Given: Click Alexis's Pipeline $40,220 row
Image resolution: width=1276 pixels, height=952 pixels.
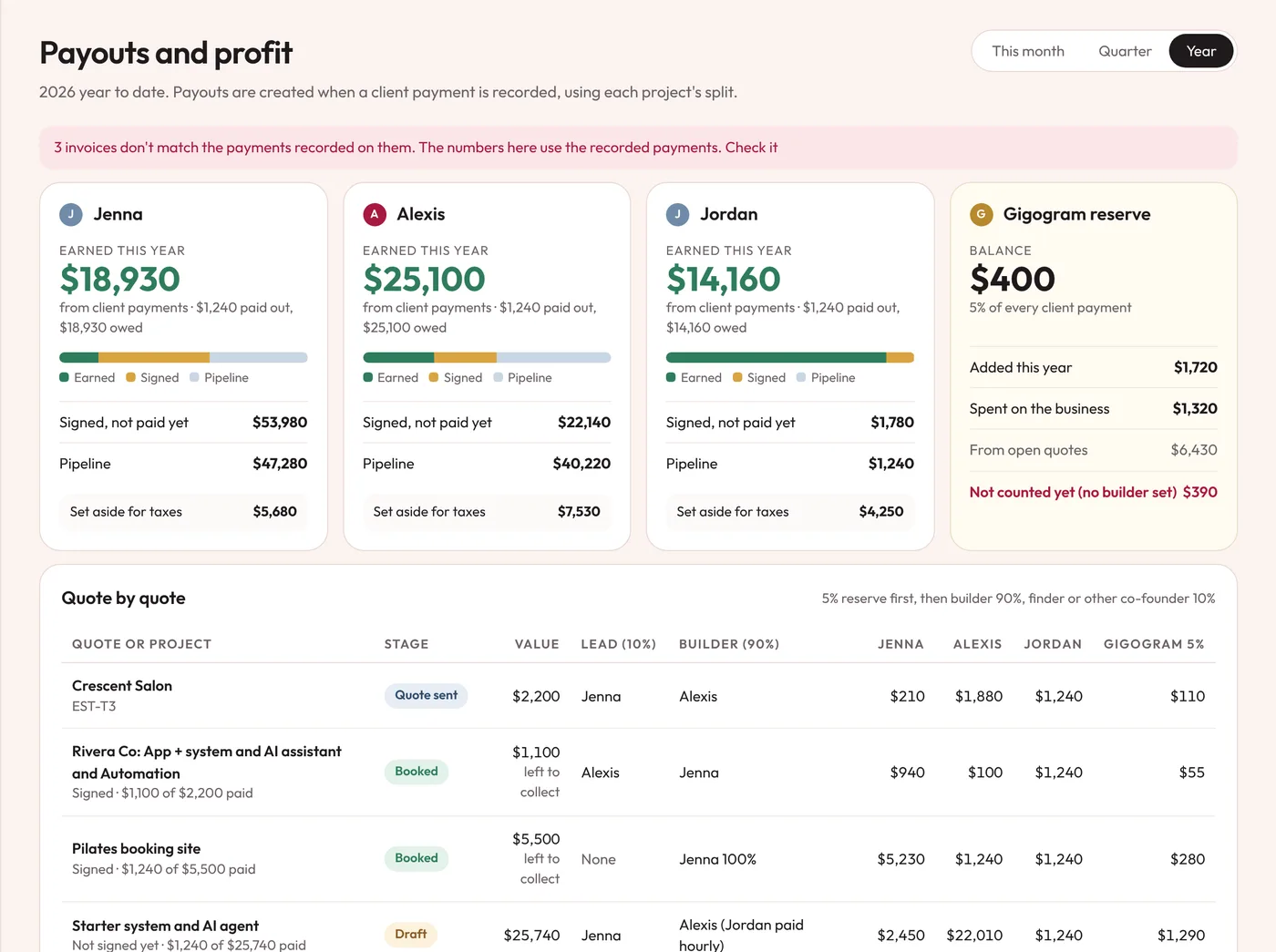Looking at the screenshot, I should coord(487,464).
